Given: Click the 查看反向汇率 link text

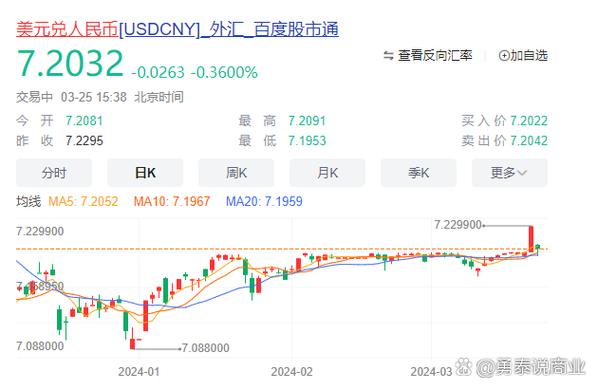Looking at the screenshot, I should [x=435, y=56].
